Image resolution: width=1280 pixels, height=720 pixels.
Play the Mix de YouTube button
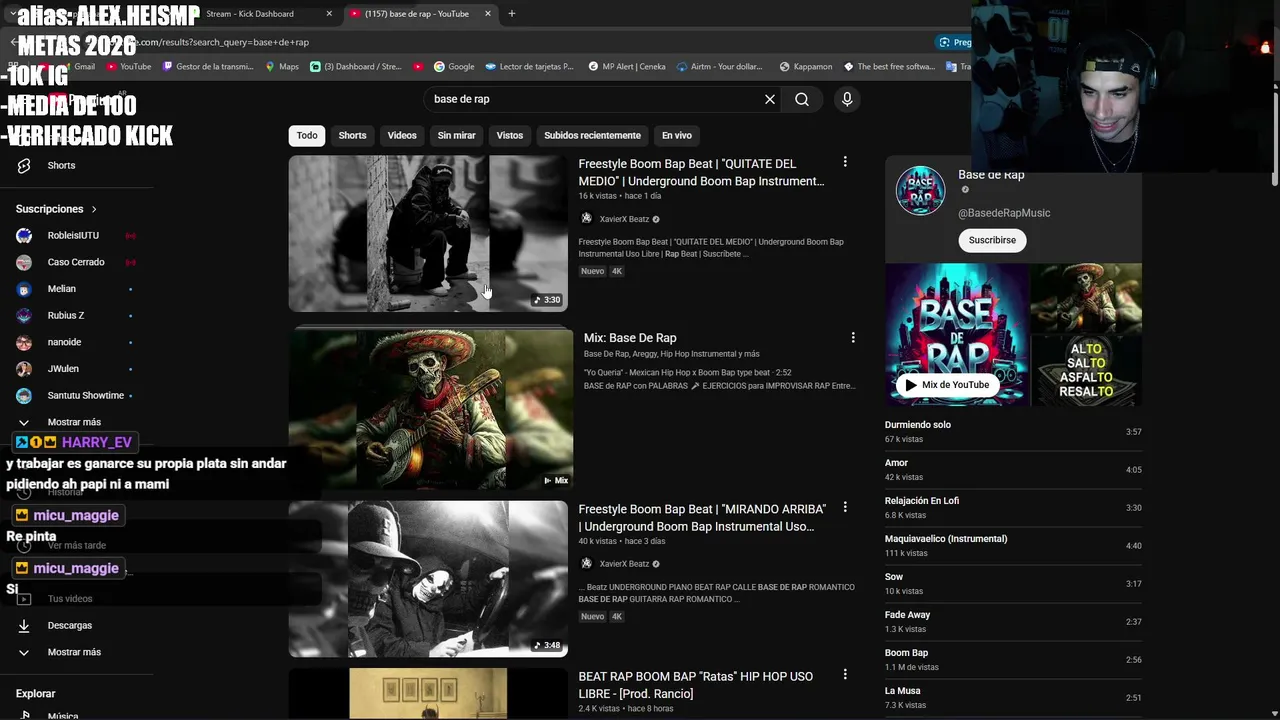click(946, 385)
